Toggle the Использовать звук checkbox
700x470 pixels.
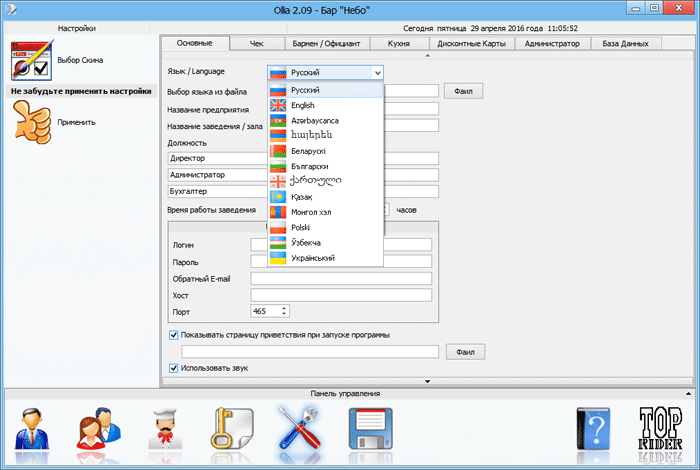point(174,368)
